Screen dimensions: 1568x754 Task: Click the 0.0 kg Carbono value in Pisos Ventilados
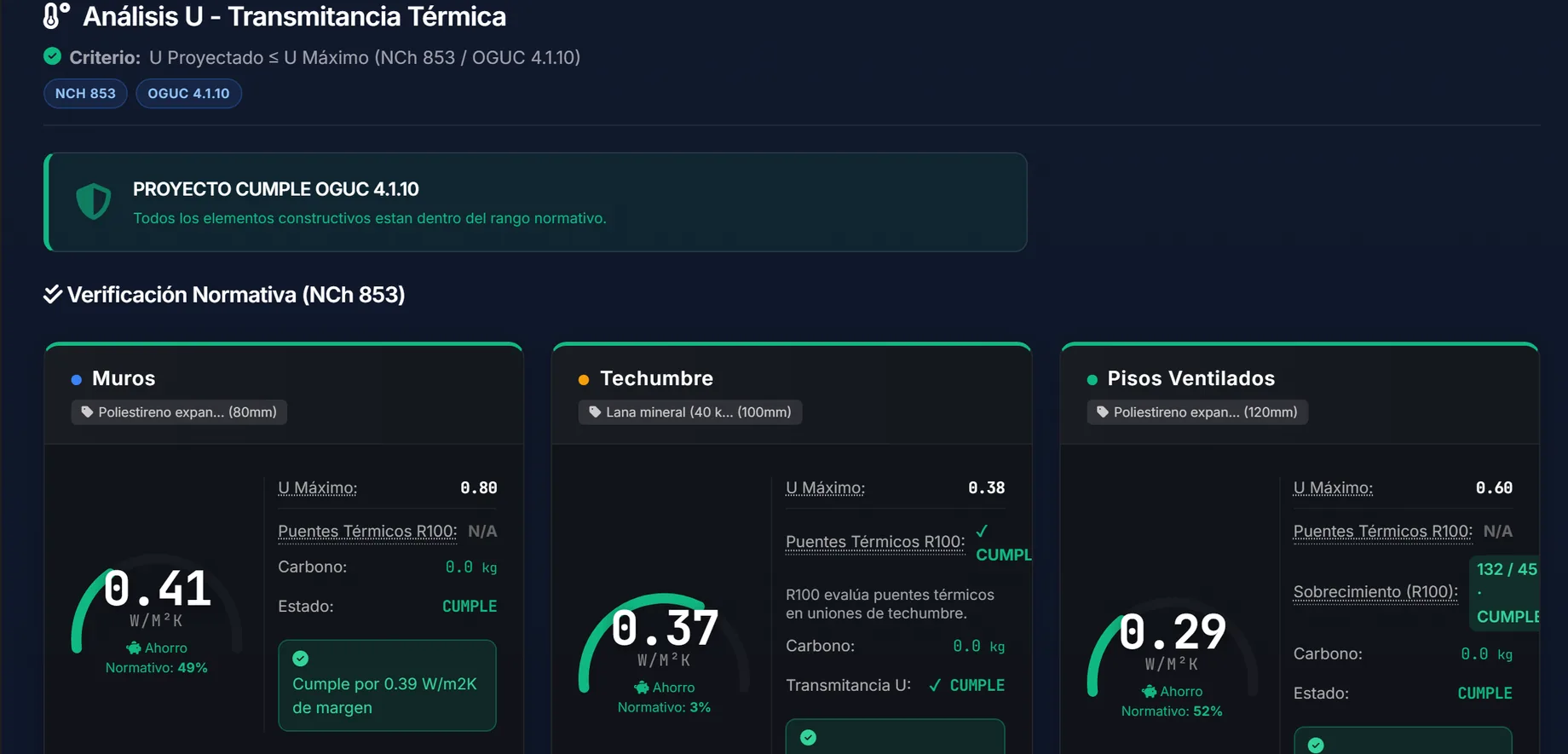(1487, 654)
